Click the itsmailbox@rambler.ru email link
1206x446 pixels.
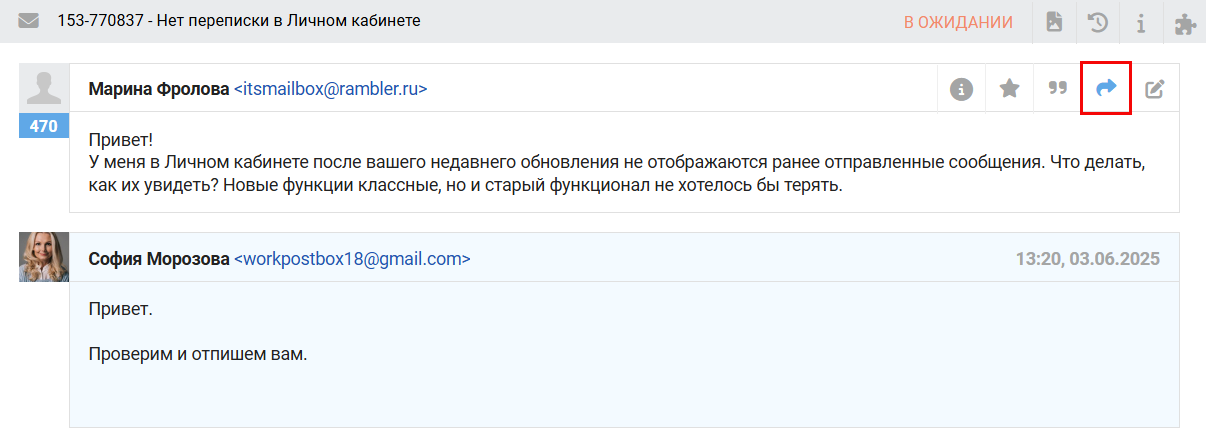click(x=330, y=89)
